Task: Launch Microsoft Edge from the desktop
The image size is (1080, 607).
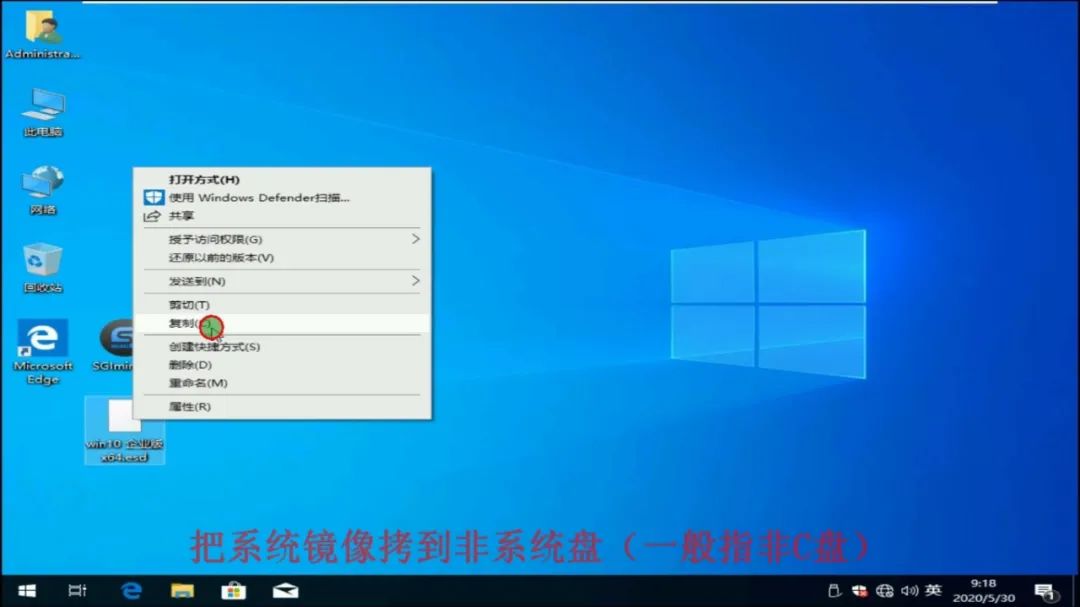Action: 43,352
